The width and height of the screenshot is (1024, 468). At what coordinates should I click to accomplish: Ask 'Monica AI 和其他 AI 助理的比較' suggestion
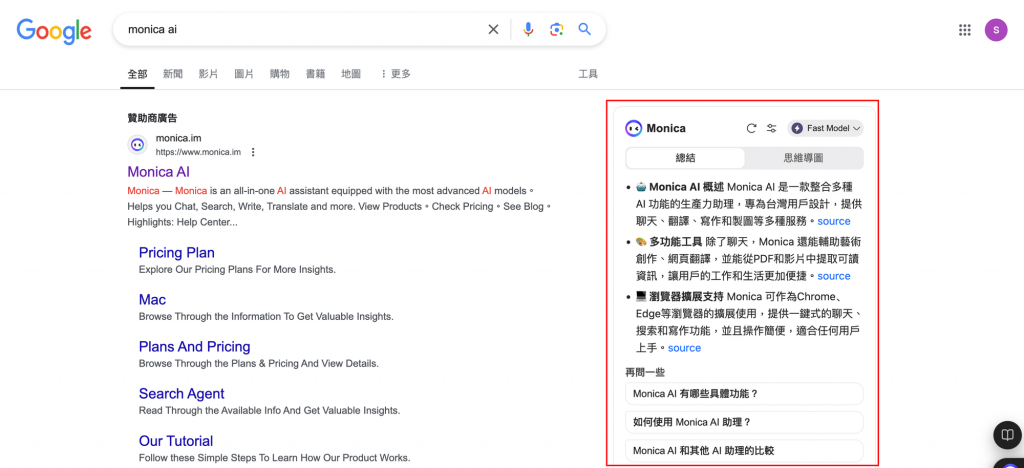coord(744,450)
